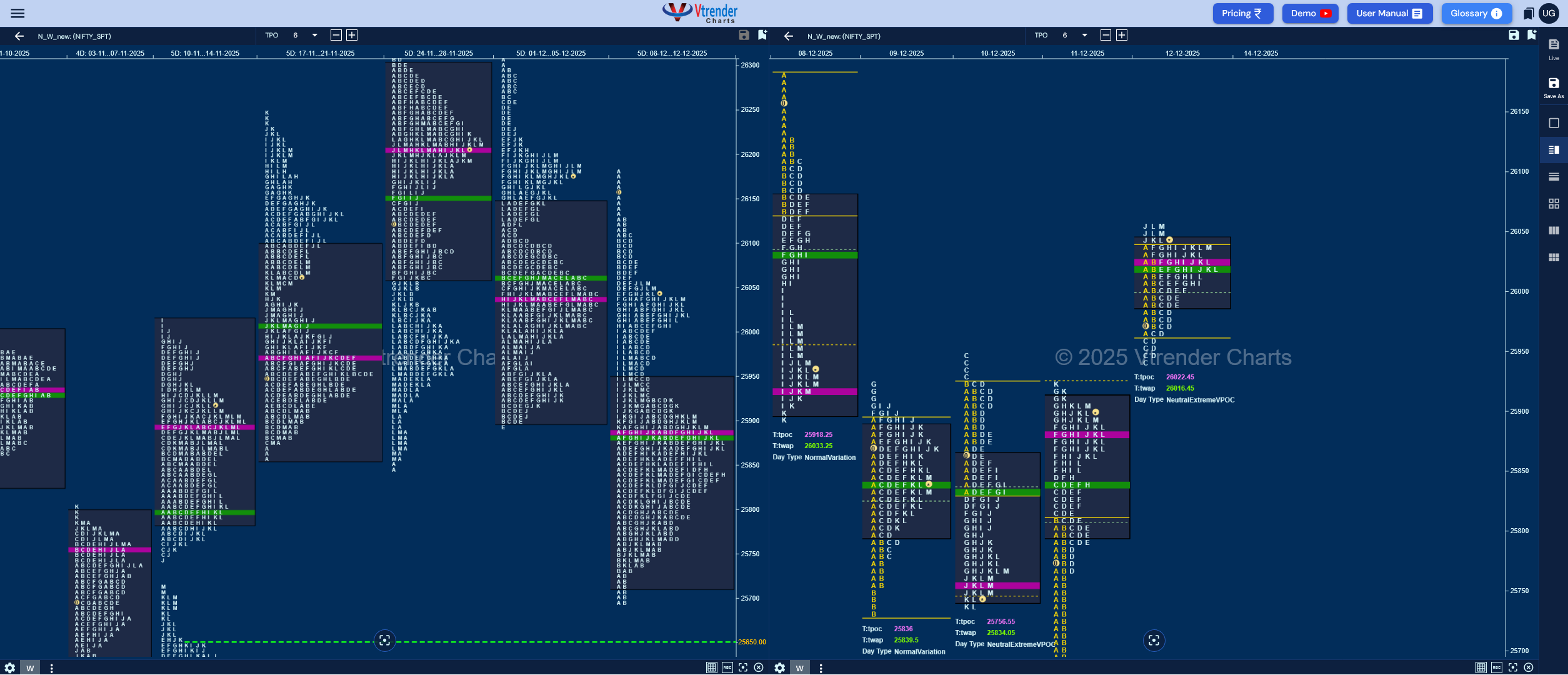1568x675 pixels.
Task: Select the three-column layout icon
Action: (x=1554, y=231)
